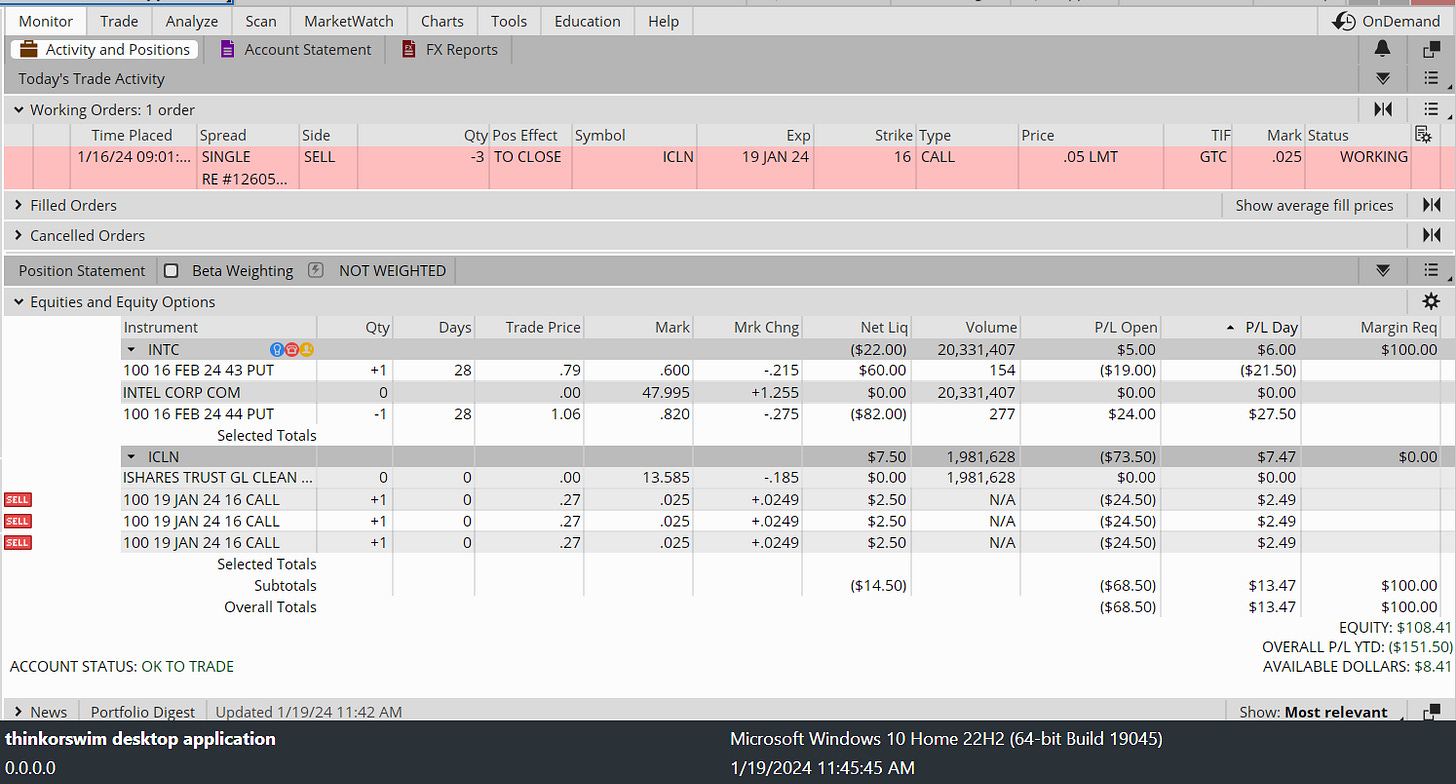Expand the Filled Orders section
Screen dimensions: 1456x784
(19, 205)
